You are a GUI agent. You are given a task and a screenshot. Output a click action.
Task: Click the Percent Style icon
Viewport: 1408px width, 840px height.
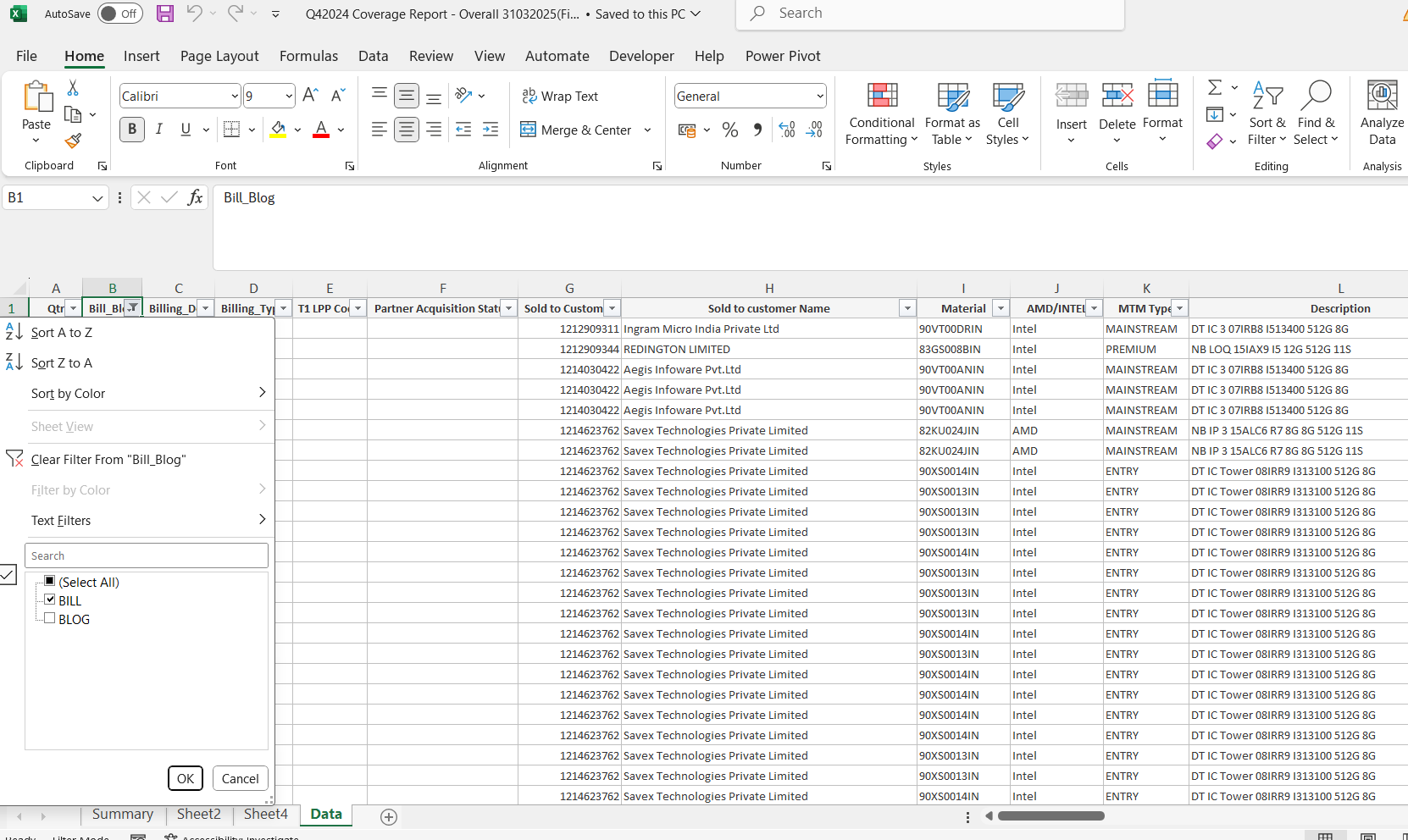pyautogui.click(x=729, y=130)
